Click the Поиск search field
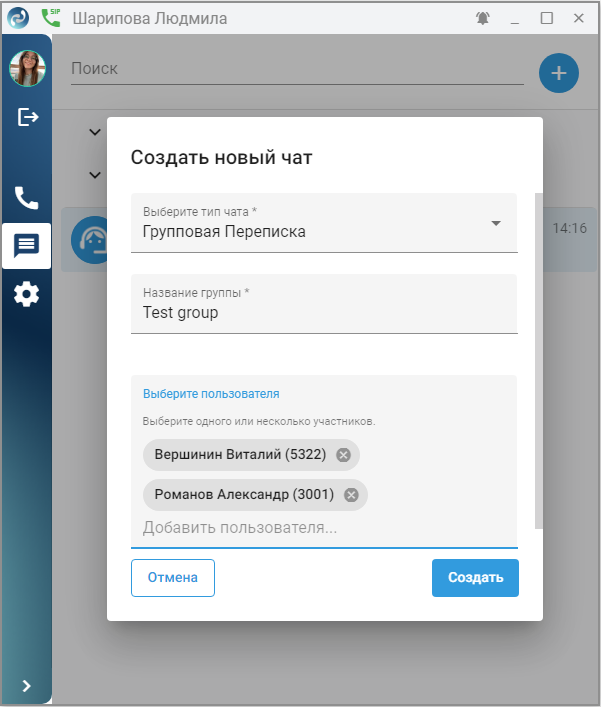 click(x=296, y=69)
